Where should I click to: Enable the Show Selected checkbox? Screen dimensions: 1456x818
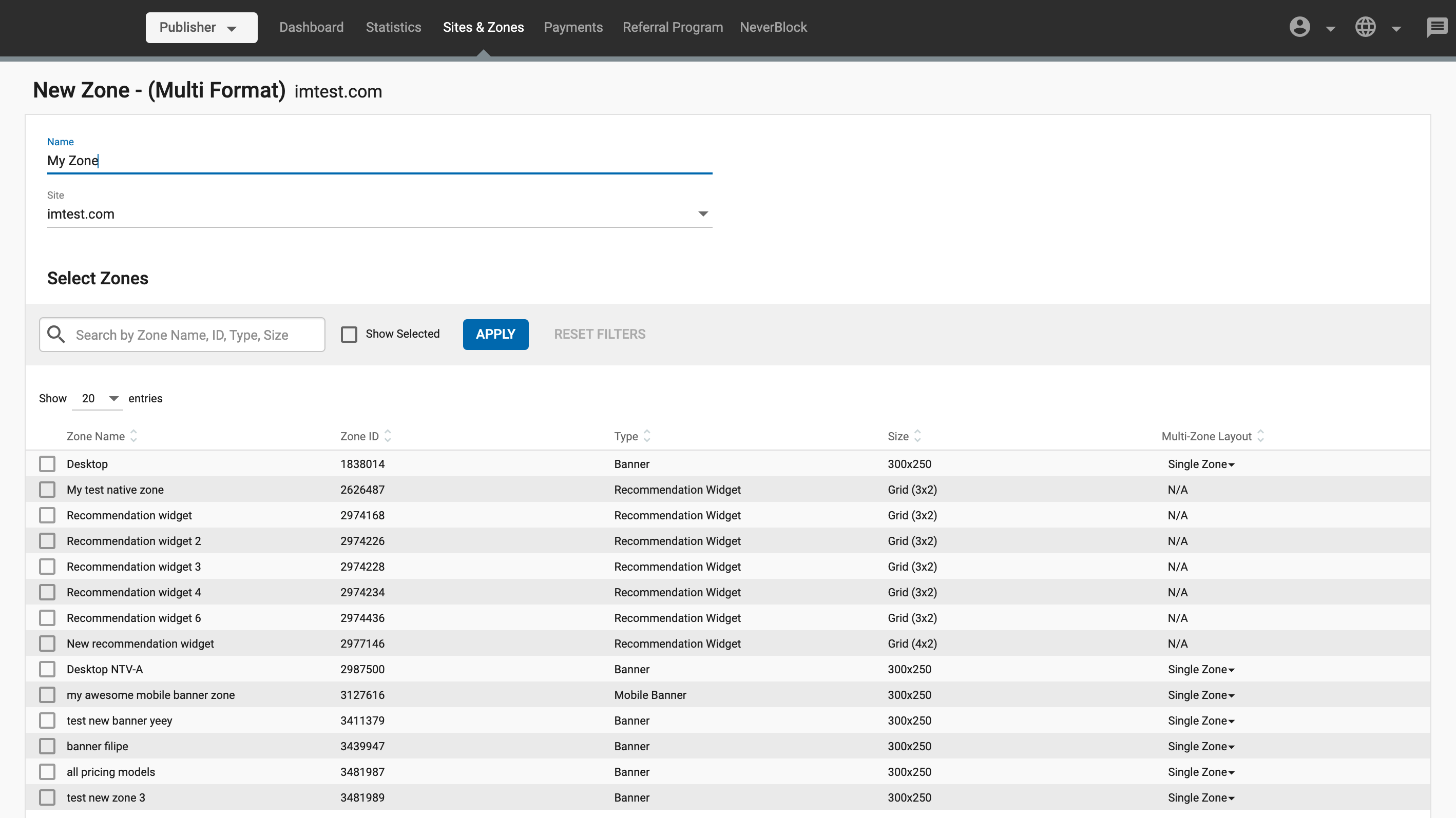pos(349,335)
